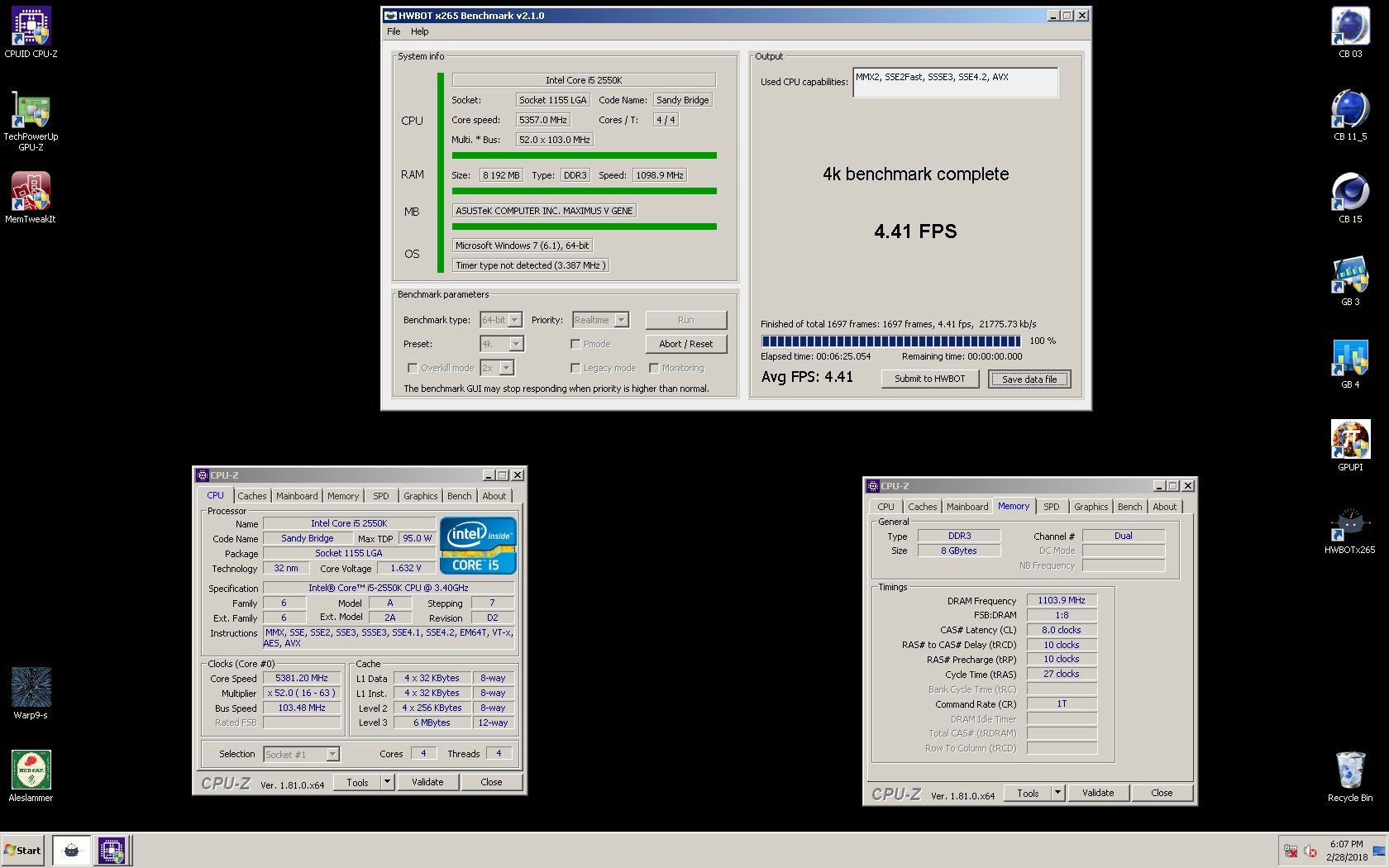Click the right CPU-Z window title icon

872,486
